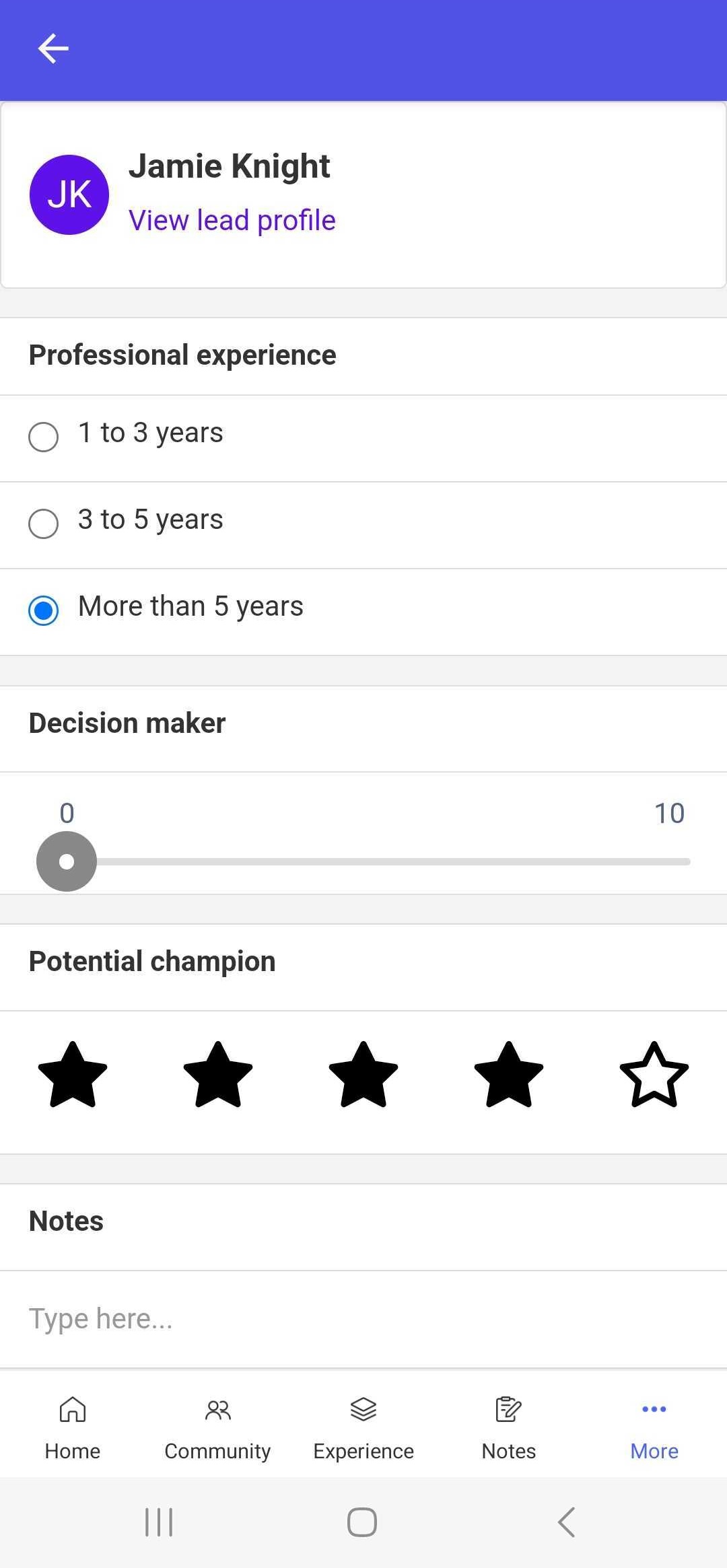Switch to the Community tab

[217, 1427]
